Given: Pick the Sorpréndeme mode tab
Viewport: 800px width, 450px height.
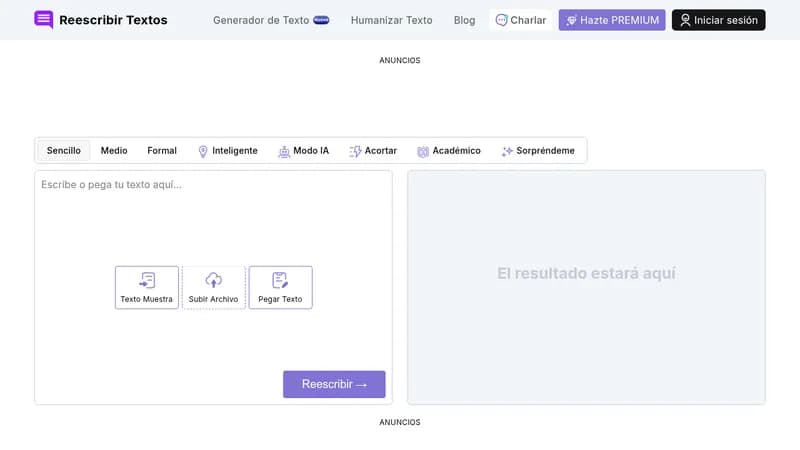Looking at the screenshot, I should coord(538,151).
